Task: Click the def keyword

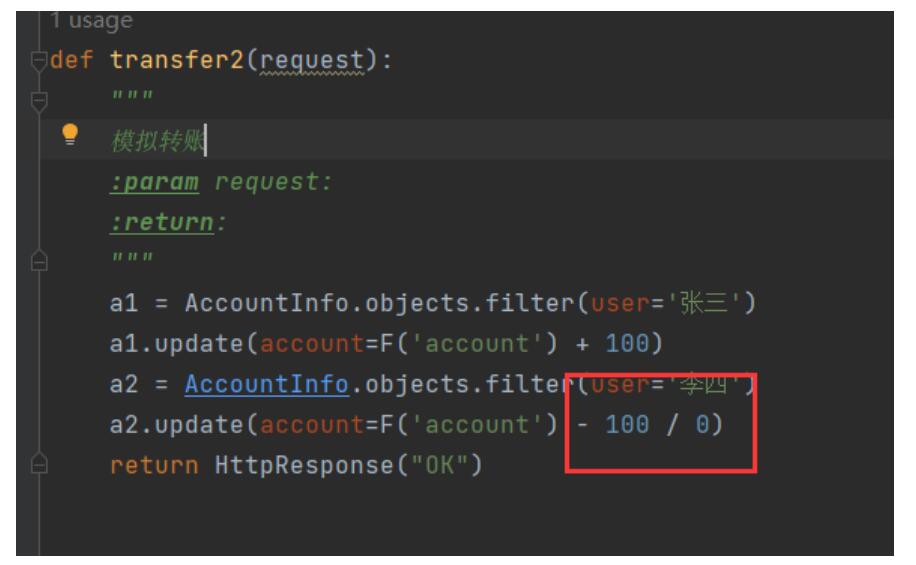Action: tap(73, 59)
